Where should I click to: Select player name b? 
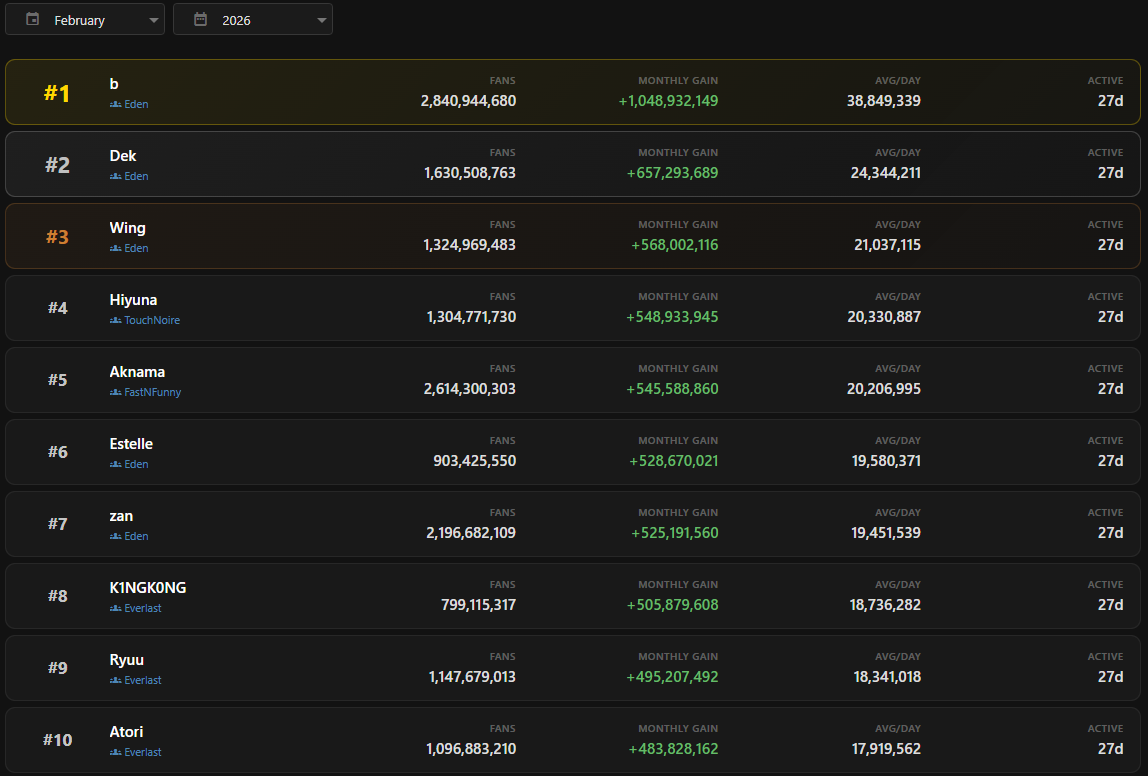click(x=114, y=84)
